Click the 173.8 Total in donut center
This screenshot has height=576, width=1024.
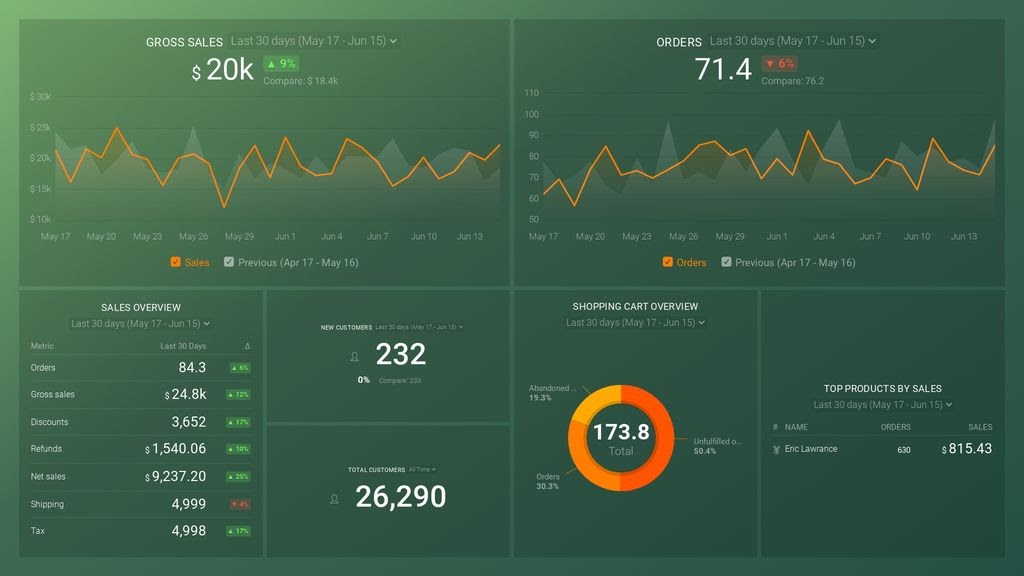click(x=621, y=437)
